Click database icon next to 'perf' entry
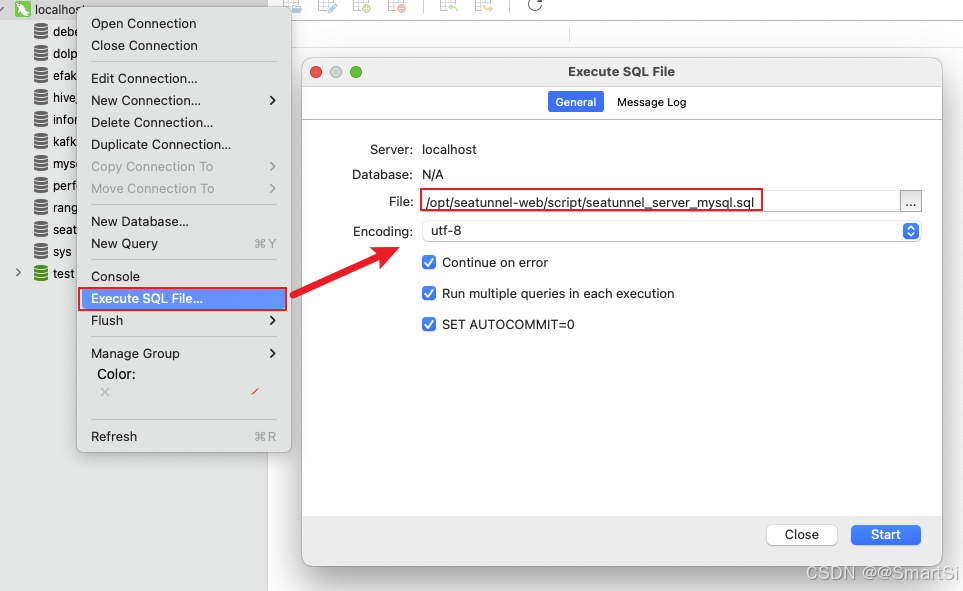963x591 pixels. tap(41, 185)
